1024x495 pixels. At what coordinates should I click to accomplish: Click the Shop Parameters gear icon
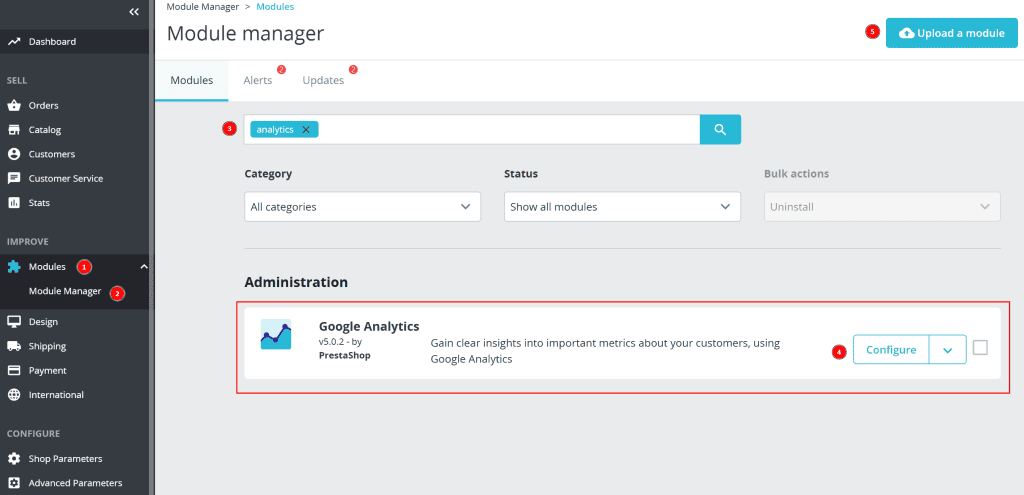point(14,459)
